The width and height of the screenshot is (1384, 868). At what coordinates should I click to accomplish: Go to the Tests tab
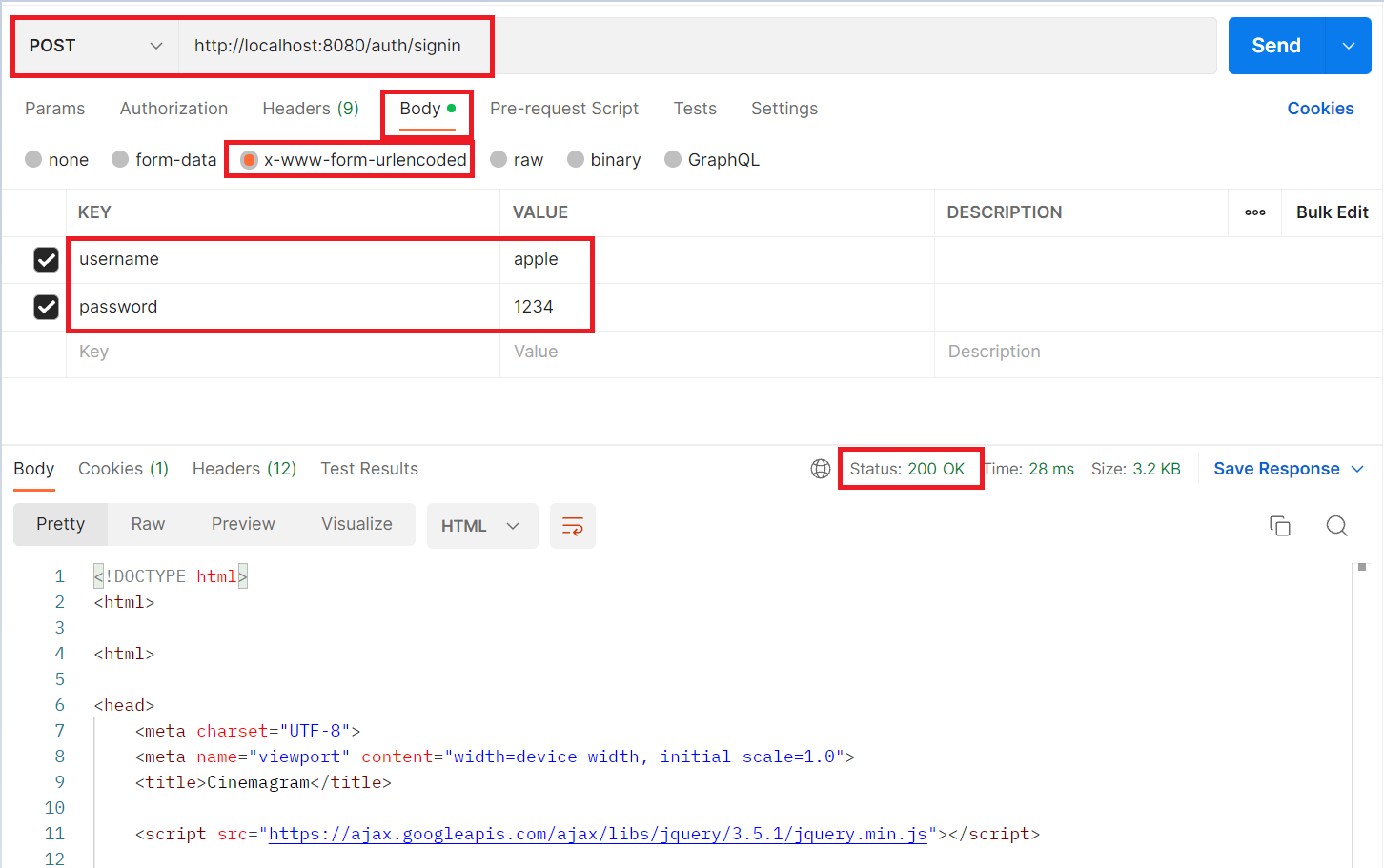(695, 109)
